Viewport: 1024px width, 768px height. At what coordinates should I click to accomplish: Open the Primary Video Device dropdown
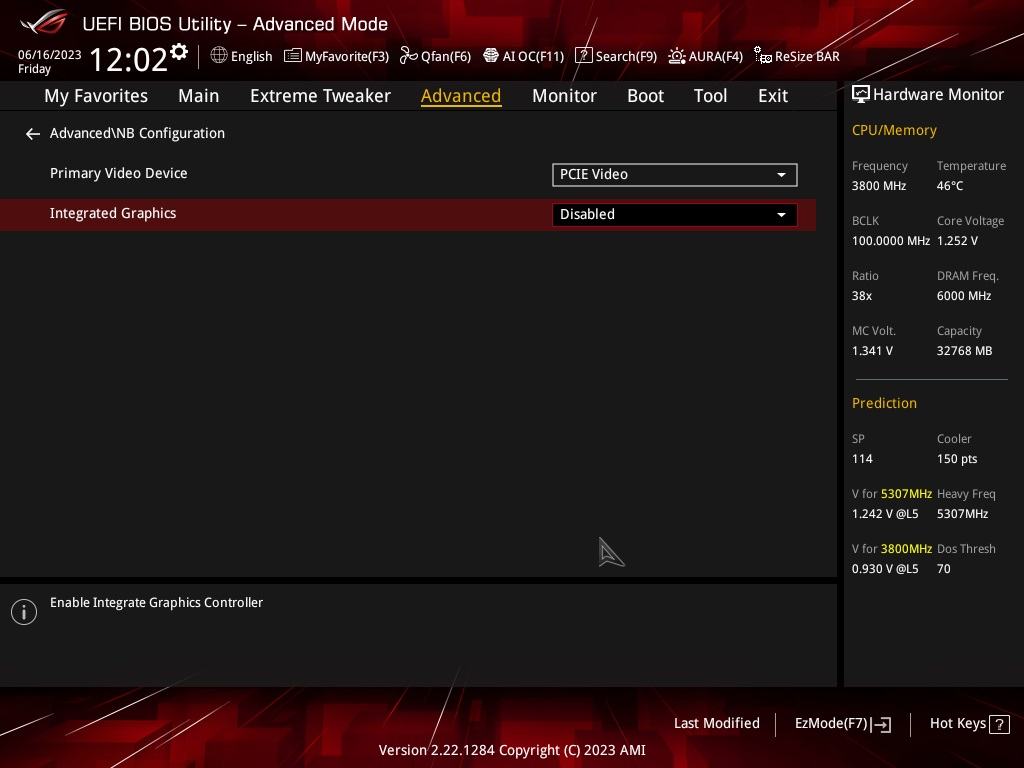675,174
